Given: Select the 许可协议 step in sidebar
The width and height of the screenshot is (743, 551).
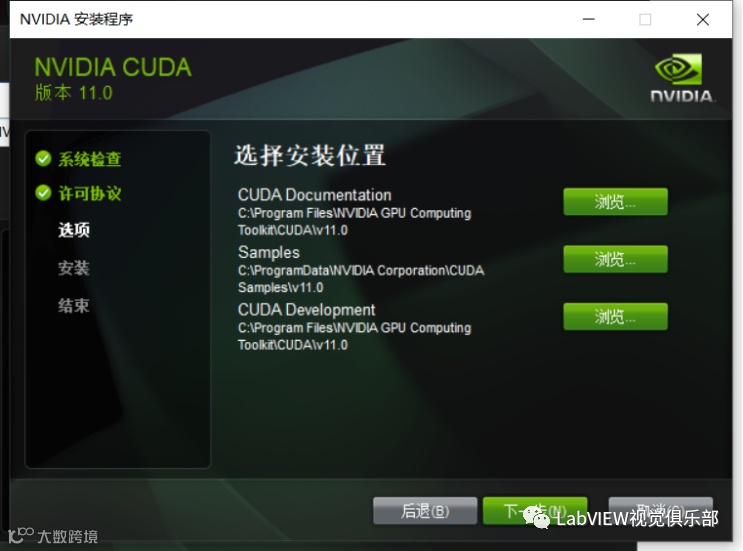Looking at the screenshot, I should pos(90,193).
